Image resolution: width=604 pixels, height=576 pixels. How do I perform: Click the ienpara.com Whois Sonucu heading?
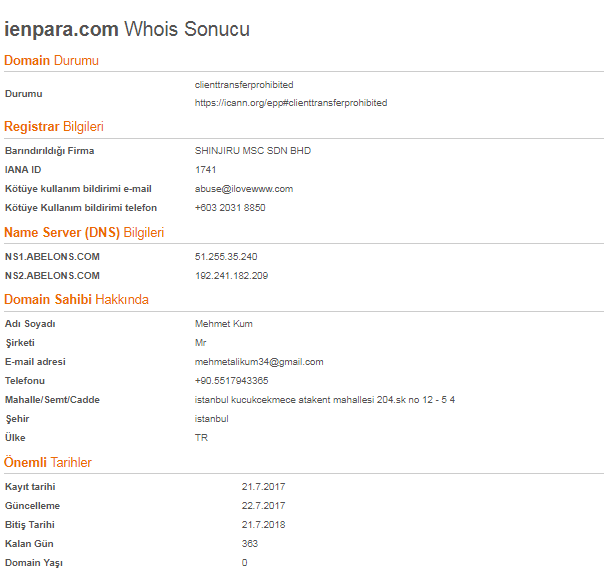[x=127, y=29]
